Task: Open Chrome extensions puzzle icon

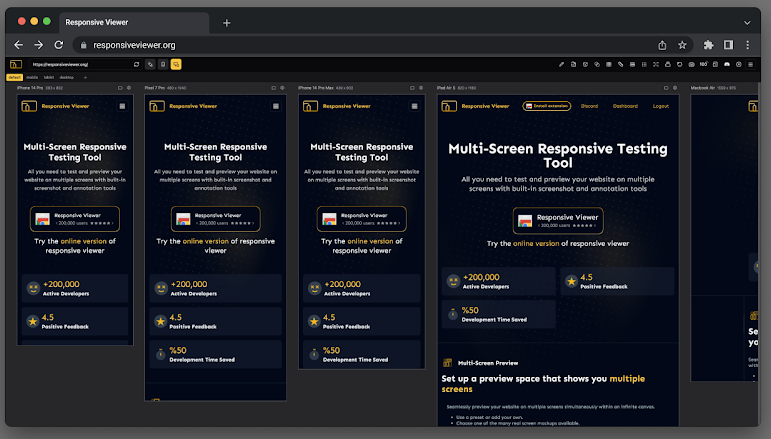Action: (x=708, y=45)
